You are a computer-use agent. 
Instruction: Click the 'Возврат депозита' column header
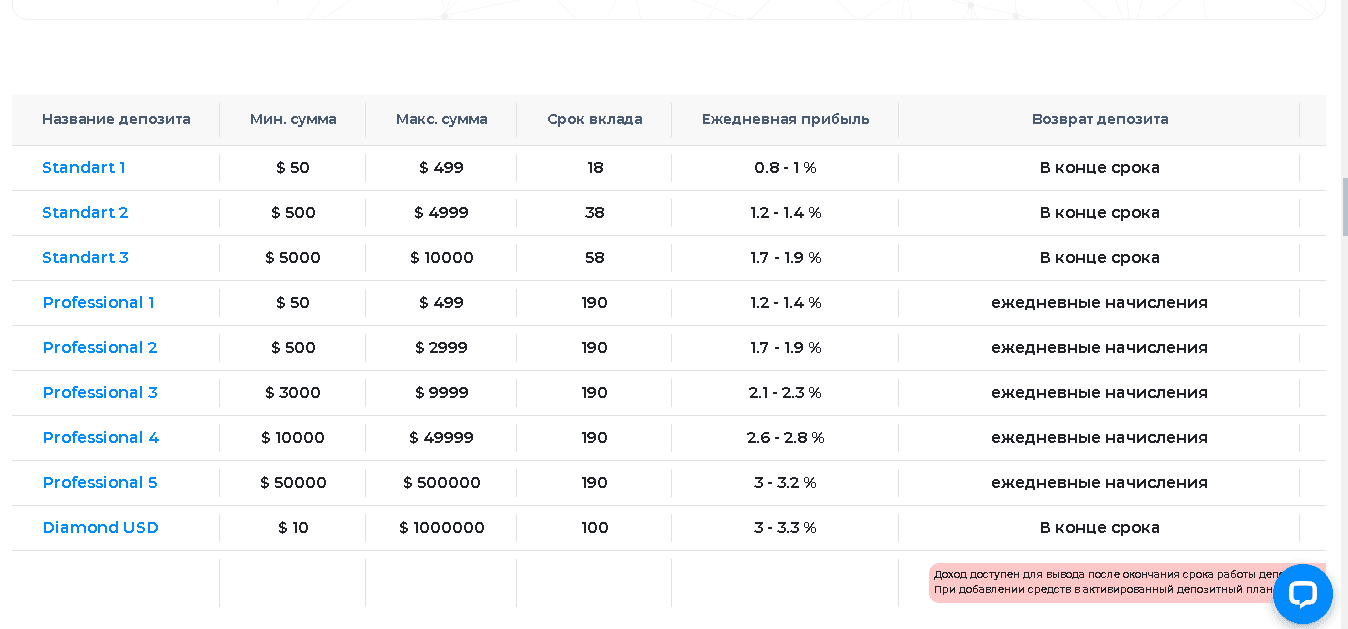point(1100,120)
